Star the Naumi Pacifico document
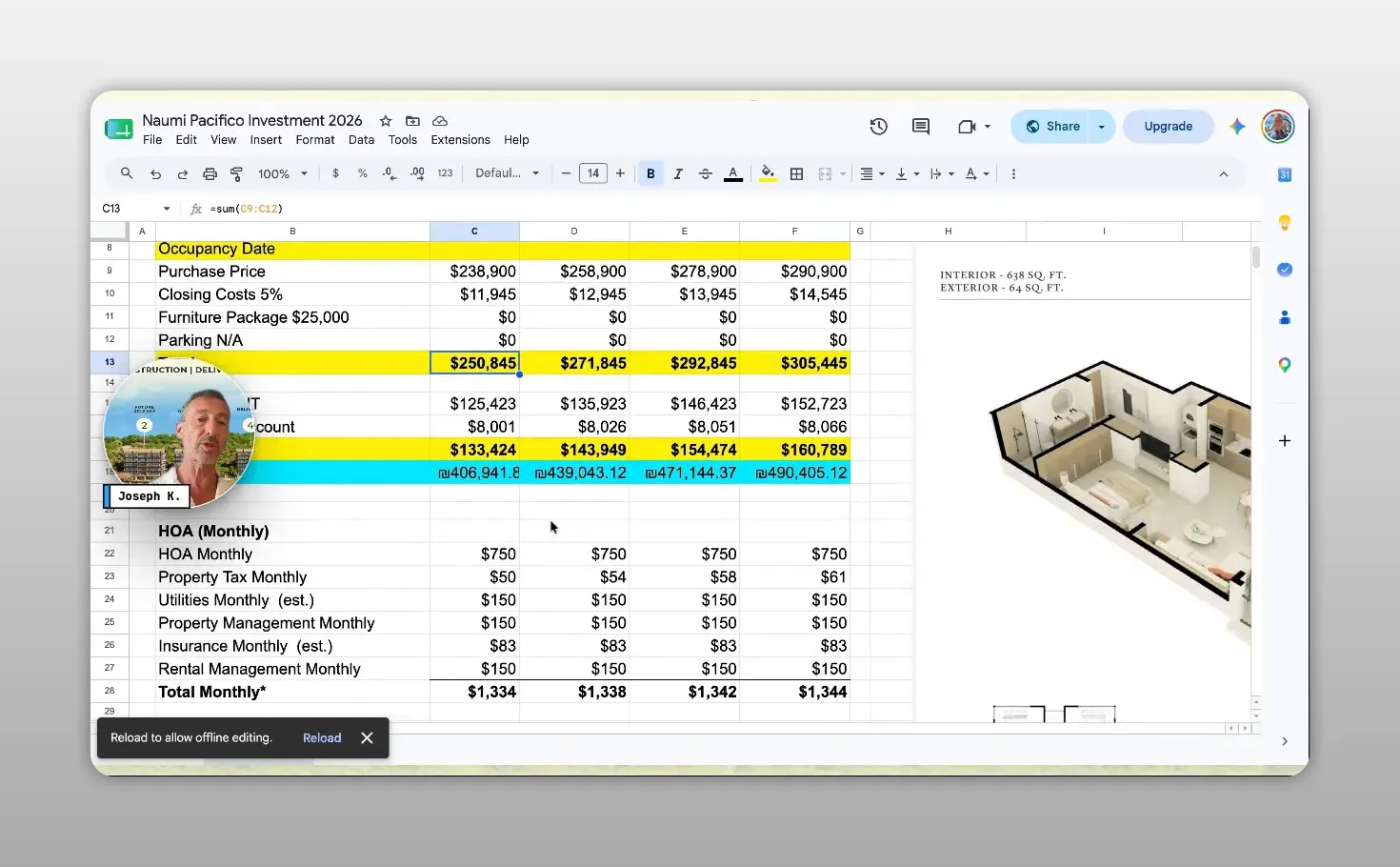 point(386,121)
